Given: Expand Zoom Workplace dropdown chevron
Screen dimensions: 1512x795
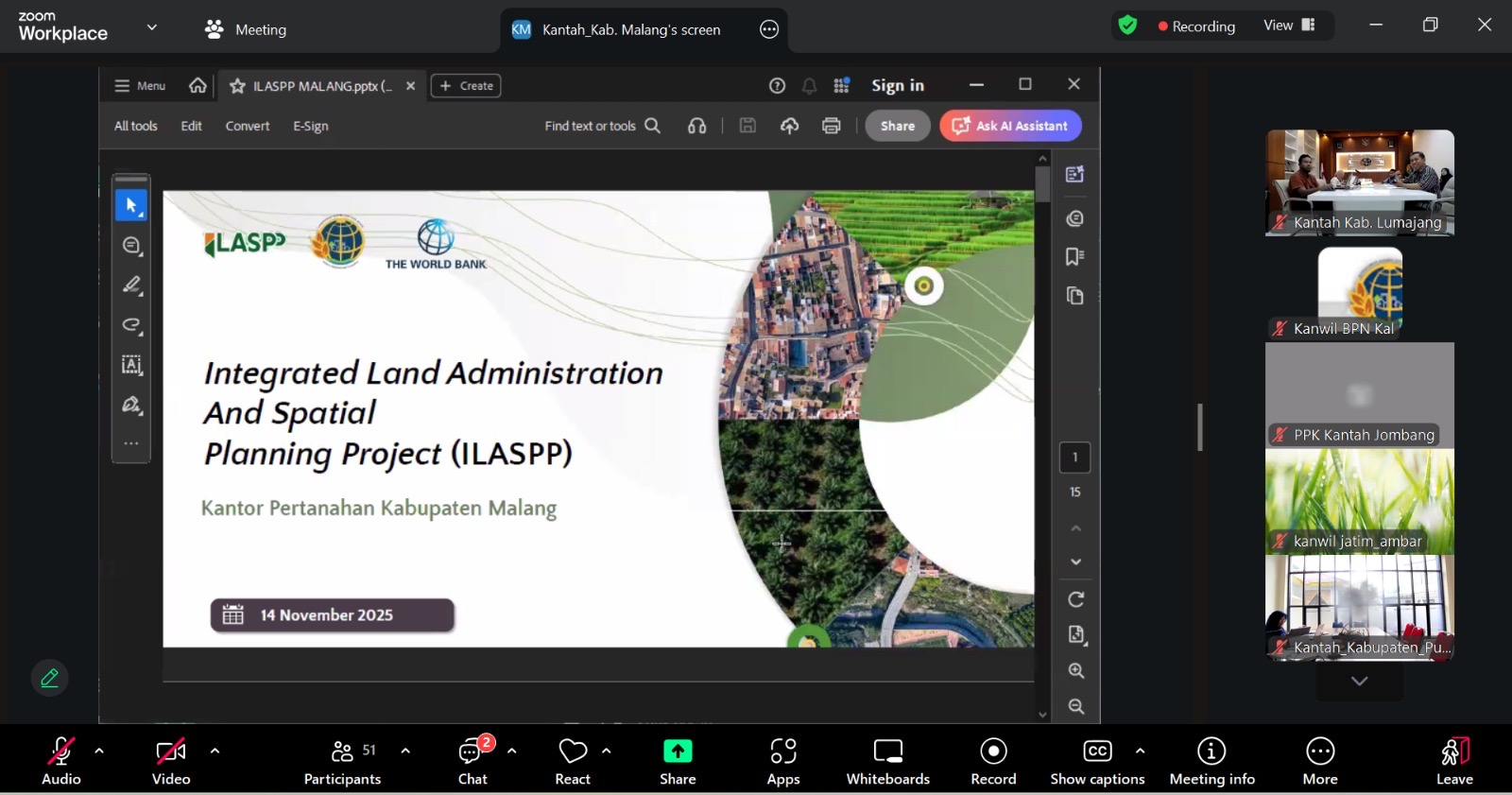Looking at the screenshot, I should click(x=151, y=27).
